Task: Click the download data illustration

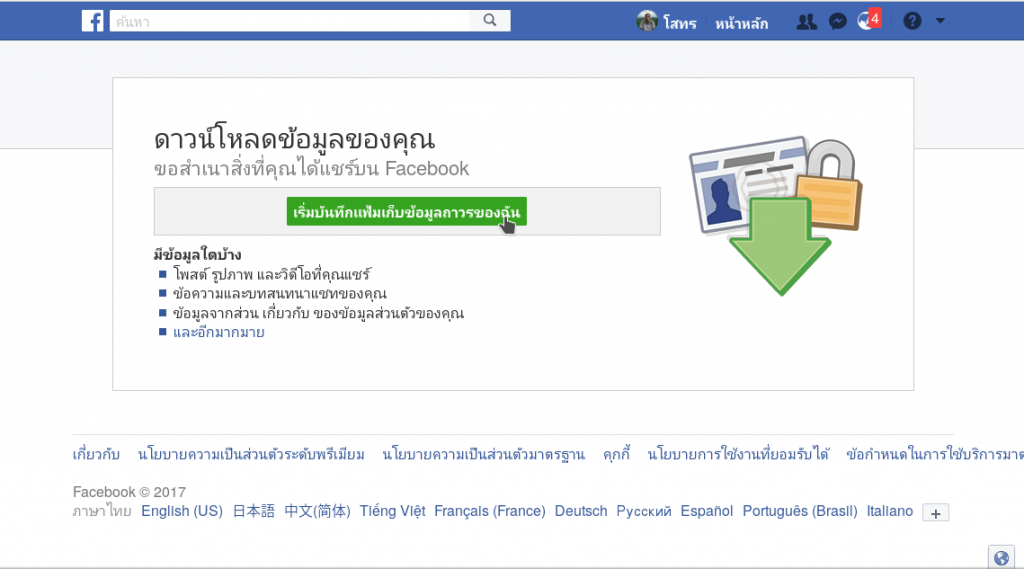Action: click(776, 216)
